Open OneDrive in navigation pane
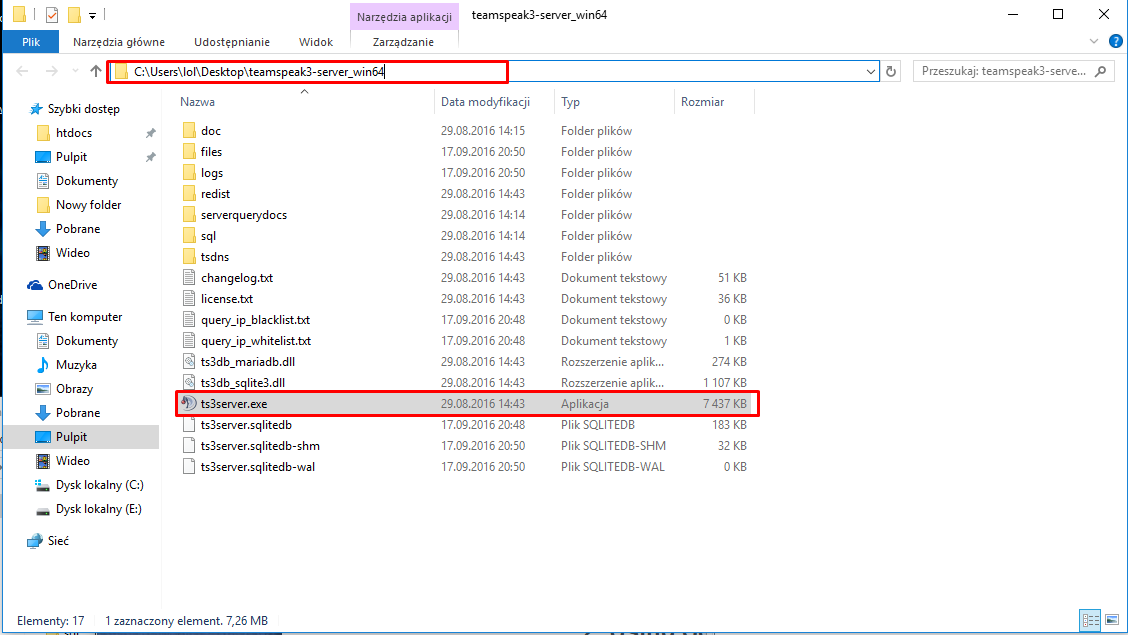This screenshot has height=635, width=1128. click(72, 285)
